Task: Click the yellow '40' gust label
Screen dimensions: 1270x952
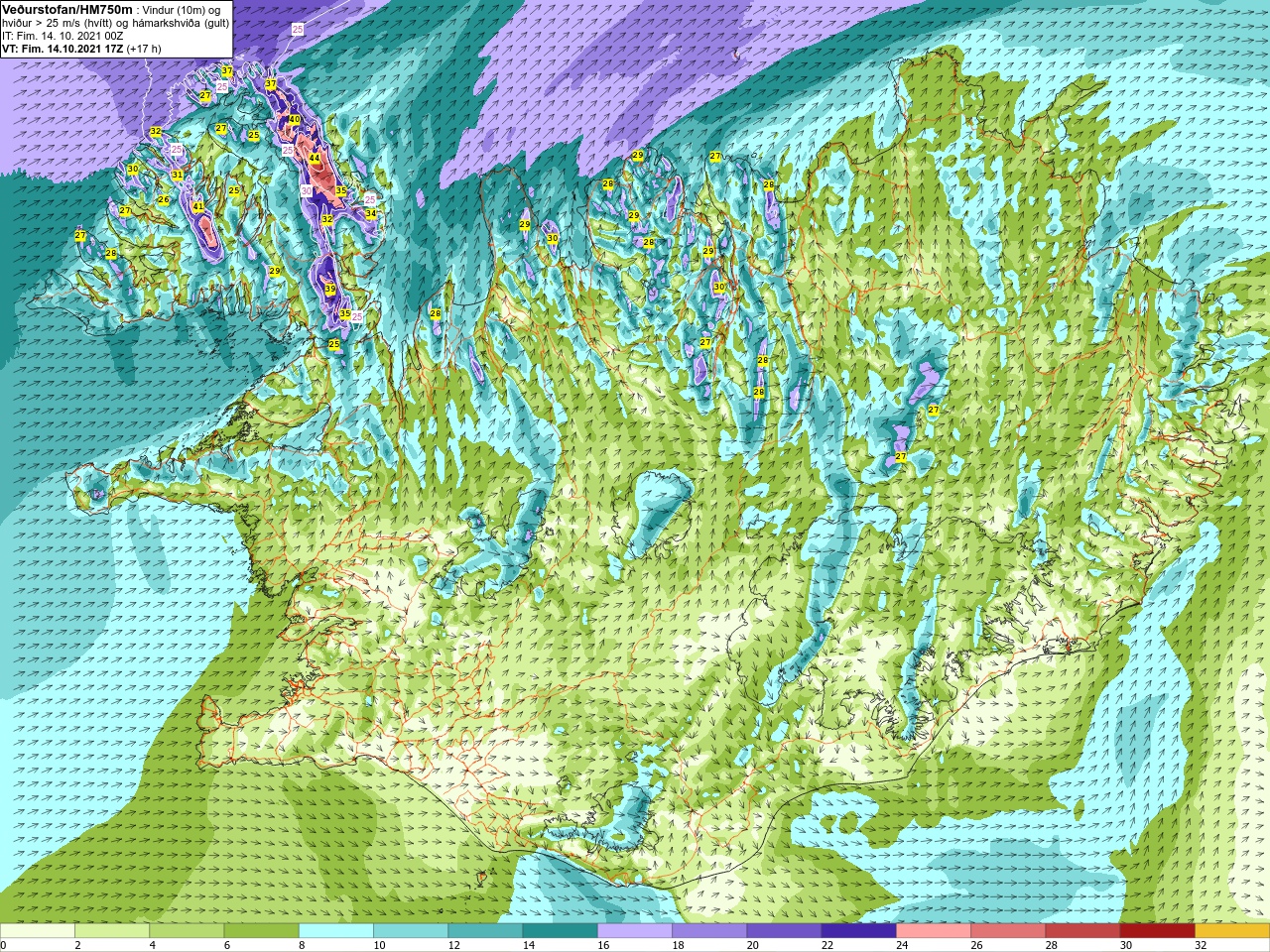Action: click(295, 120)
